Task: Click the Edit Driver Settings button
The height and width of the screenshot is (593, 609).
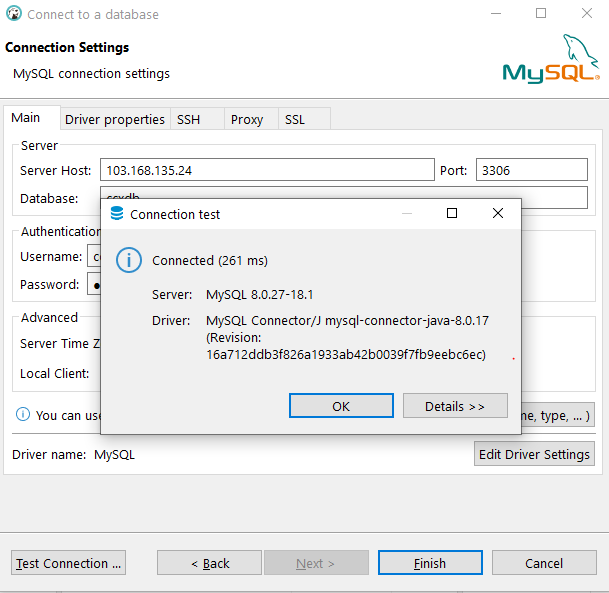Action: (534, 454)
